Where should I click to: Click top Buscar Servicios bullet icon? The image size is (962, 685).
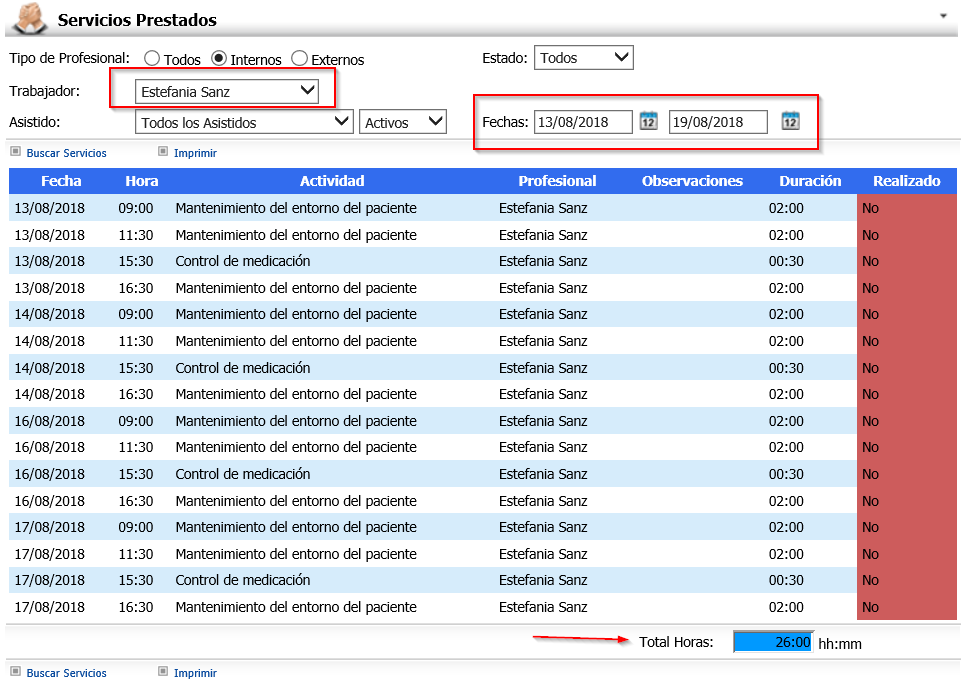[15, 152]
